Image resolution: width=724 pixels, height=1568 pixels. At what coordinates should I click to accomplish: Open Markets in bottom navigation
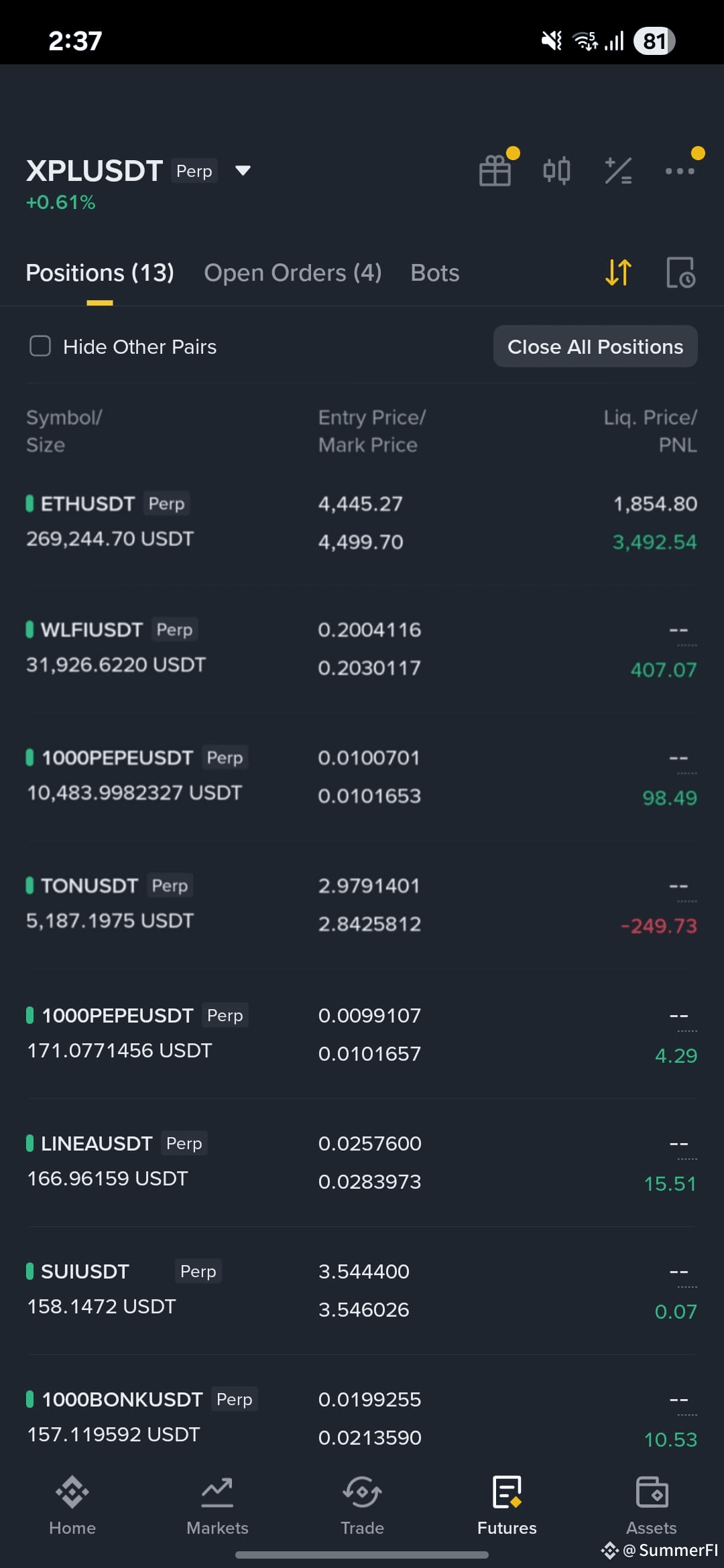click(217, 1506)
